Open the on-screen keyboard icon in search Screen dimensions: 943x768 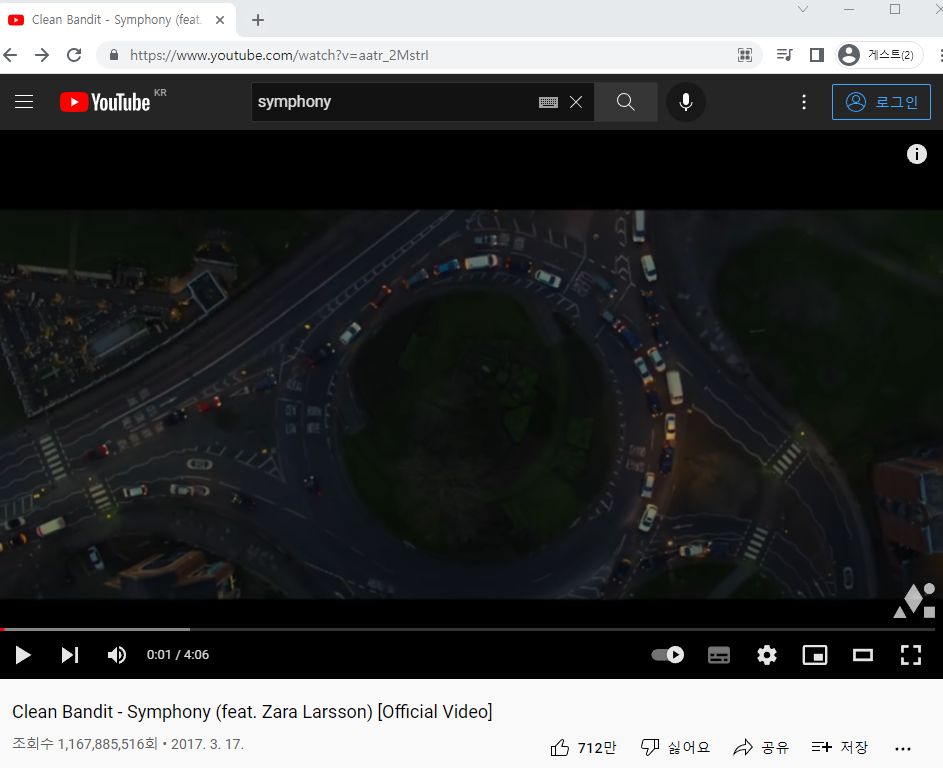point(548,102)
